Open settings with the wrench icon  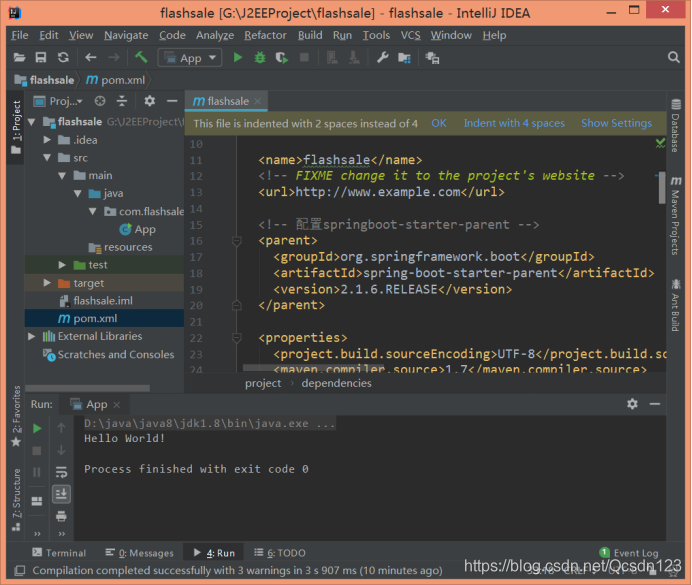382,57
